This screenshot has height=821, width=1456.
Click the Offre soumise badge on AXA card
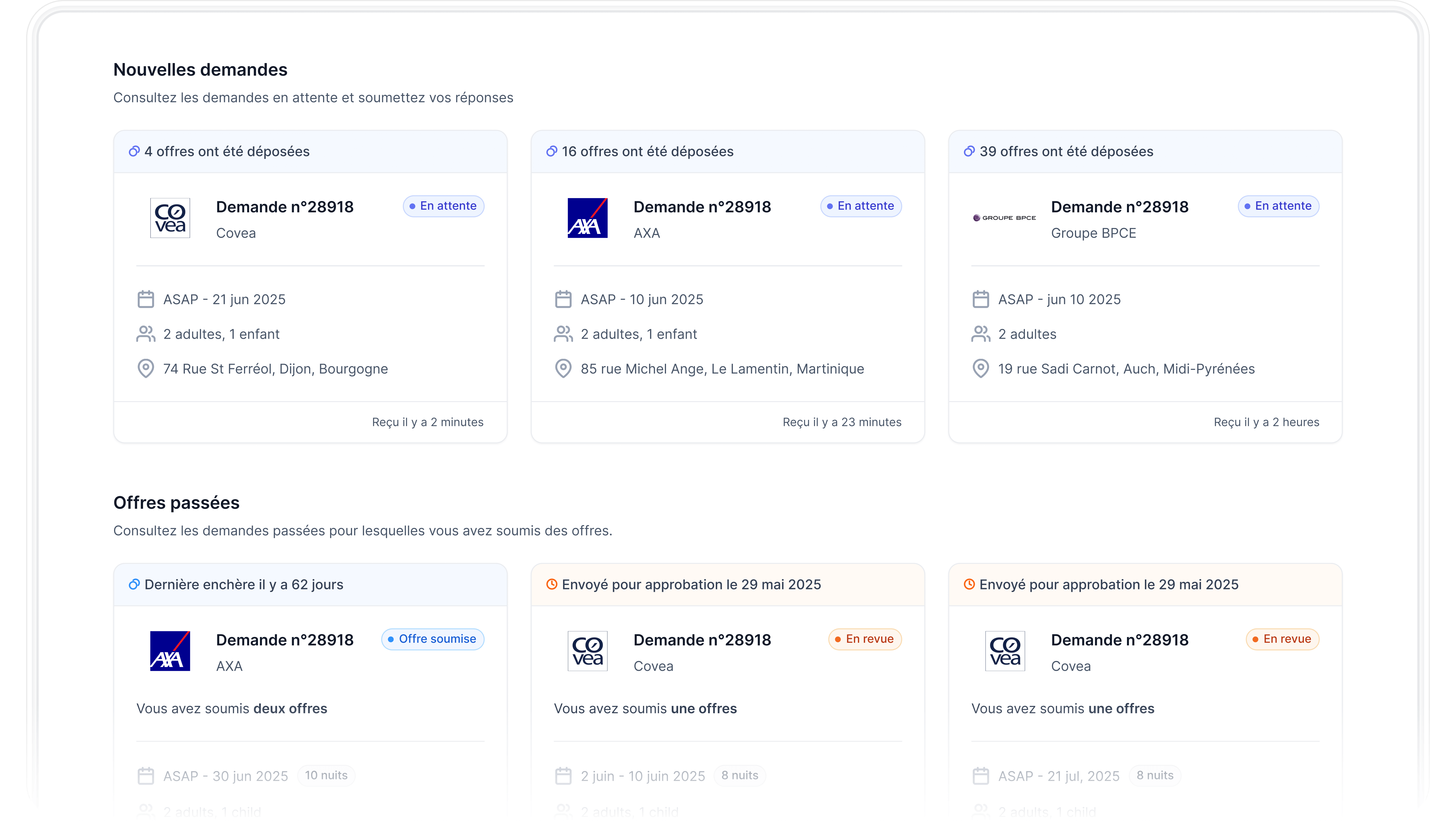[x=432, y=639]
